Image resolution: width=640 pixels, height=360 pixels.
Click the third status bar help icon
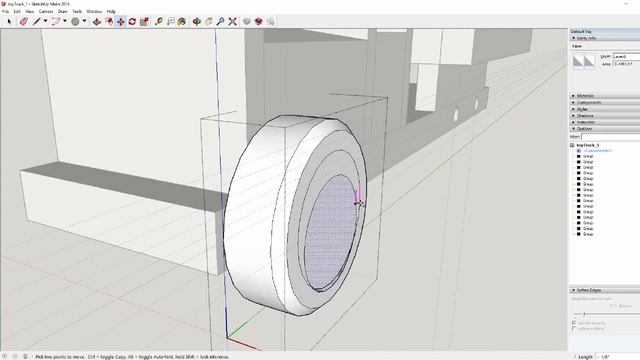[x=25, y=356]
